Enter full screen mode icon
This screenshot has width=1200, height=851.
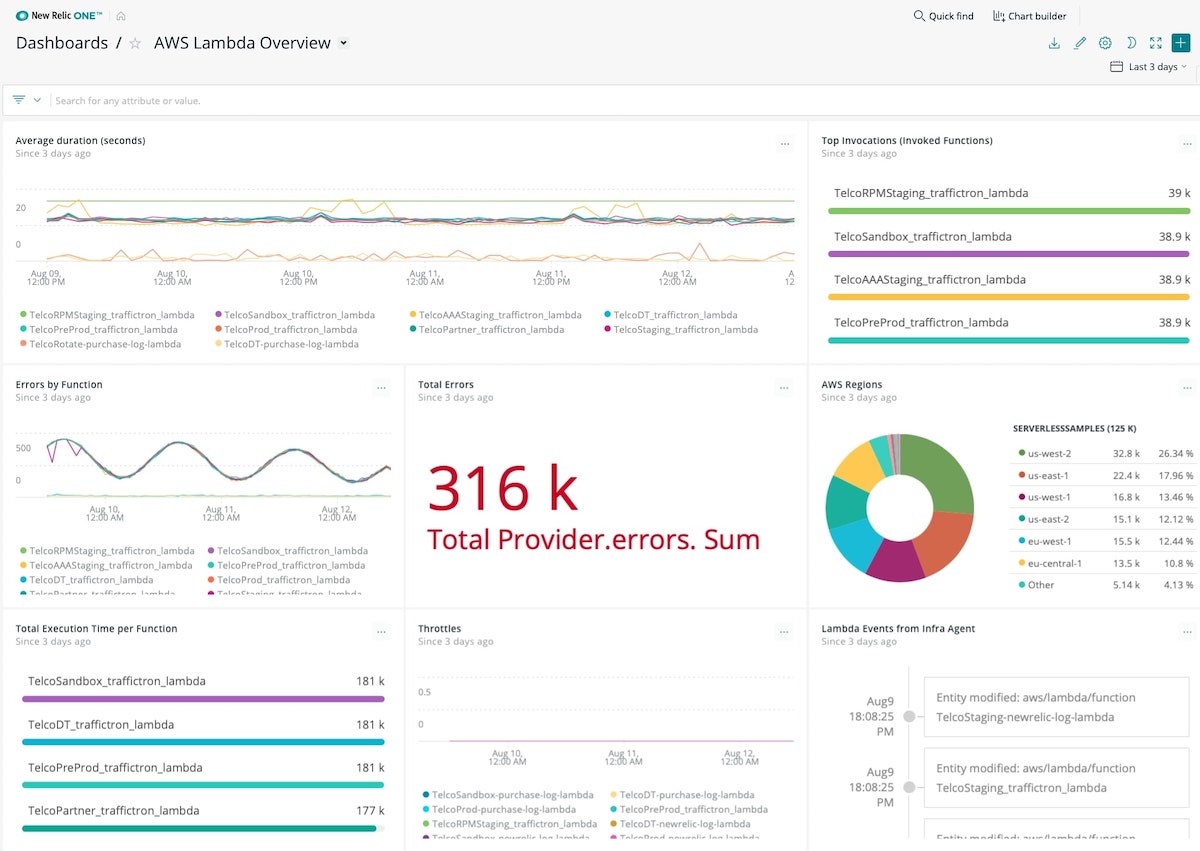pyautogui.click(x=1156, y=43)
